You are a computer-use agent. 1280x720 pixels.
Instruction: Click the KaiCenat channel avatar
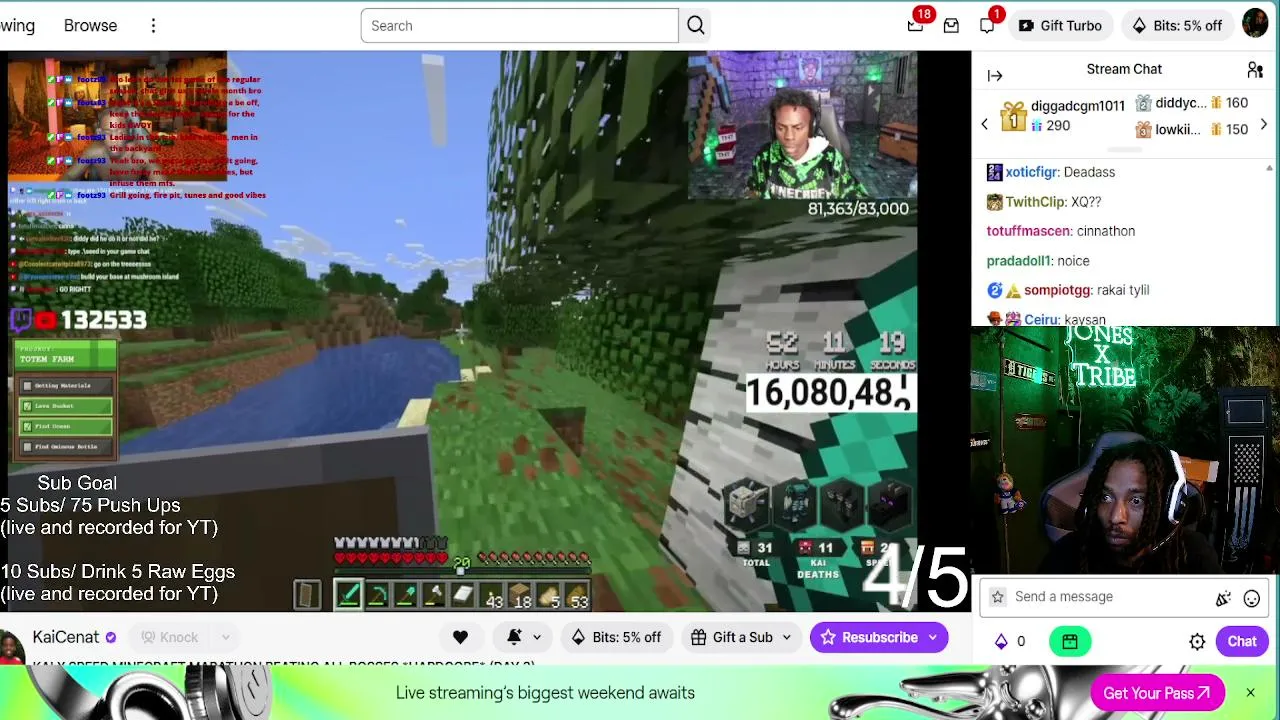point(12,645)
